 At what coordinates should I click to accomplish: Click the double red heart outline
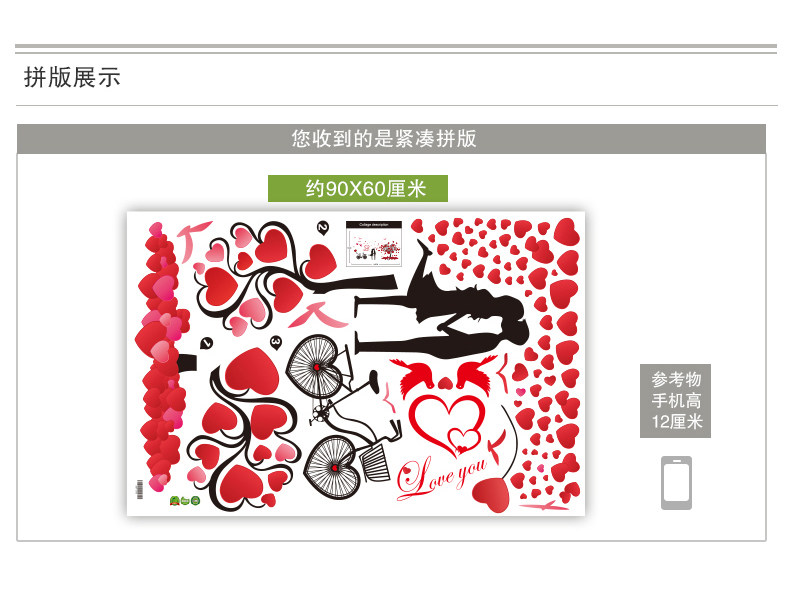447,423
